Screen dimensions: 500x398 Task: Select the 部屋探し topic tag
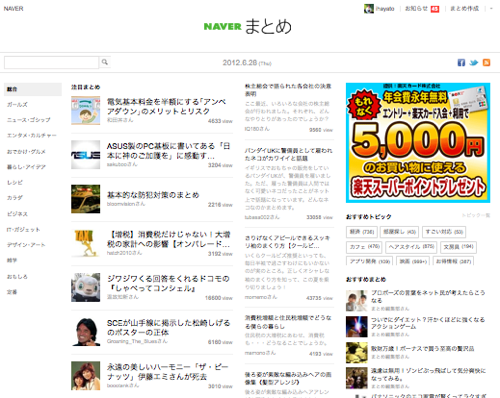(x=399, y=232)
